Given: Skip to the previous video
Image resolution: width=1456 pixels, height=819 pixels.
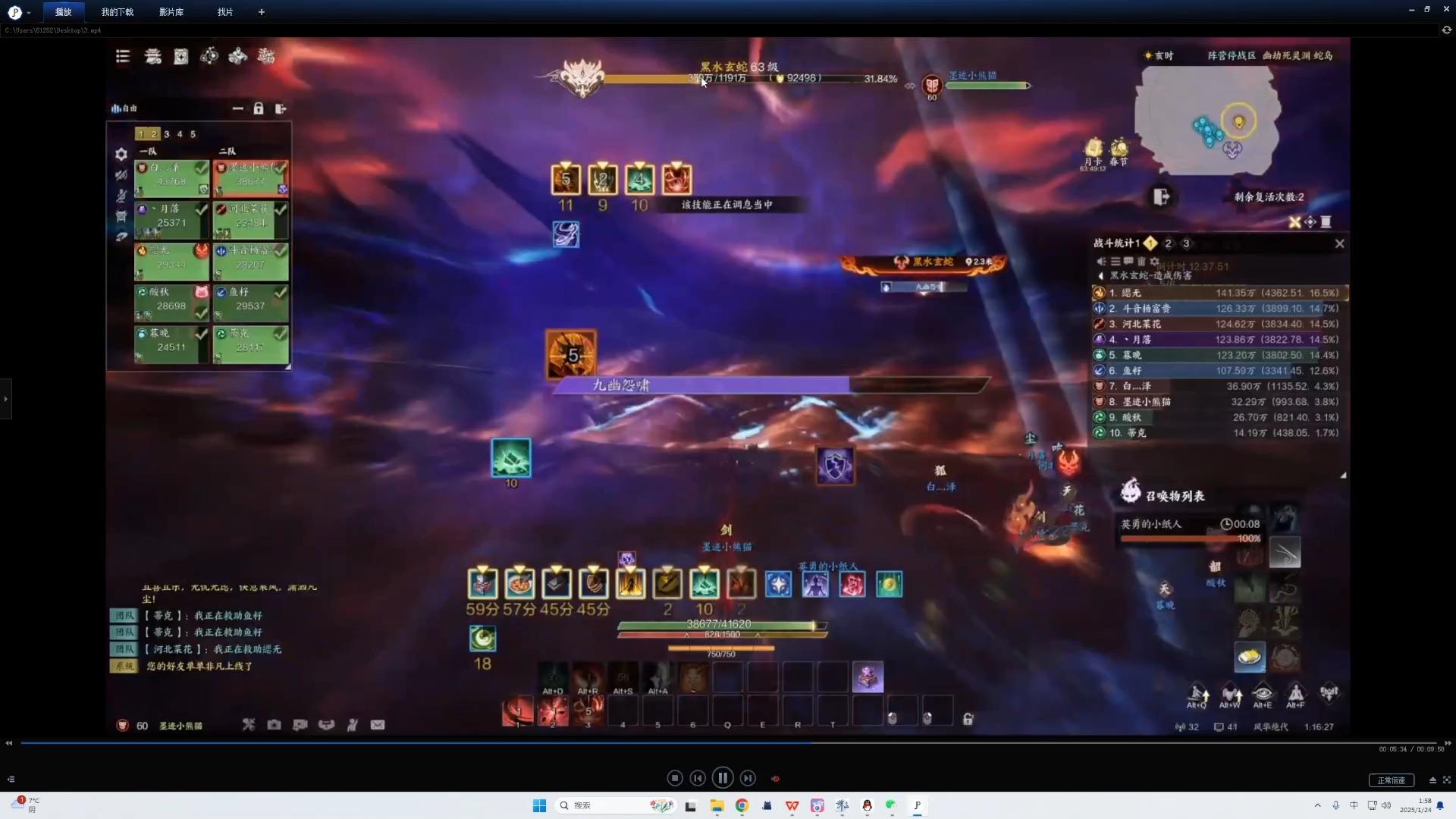Looking at the screenshot, I should point(698,778).
